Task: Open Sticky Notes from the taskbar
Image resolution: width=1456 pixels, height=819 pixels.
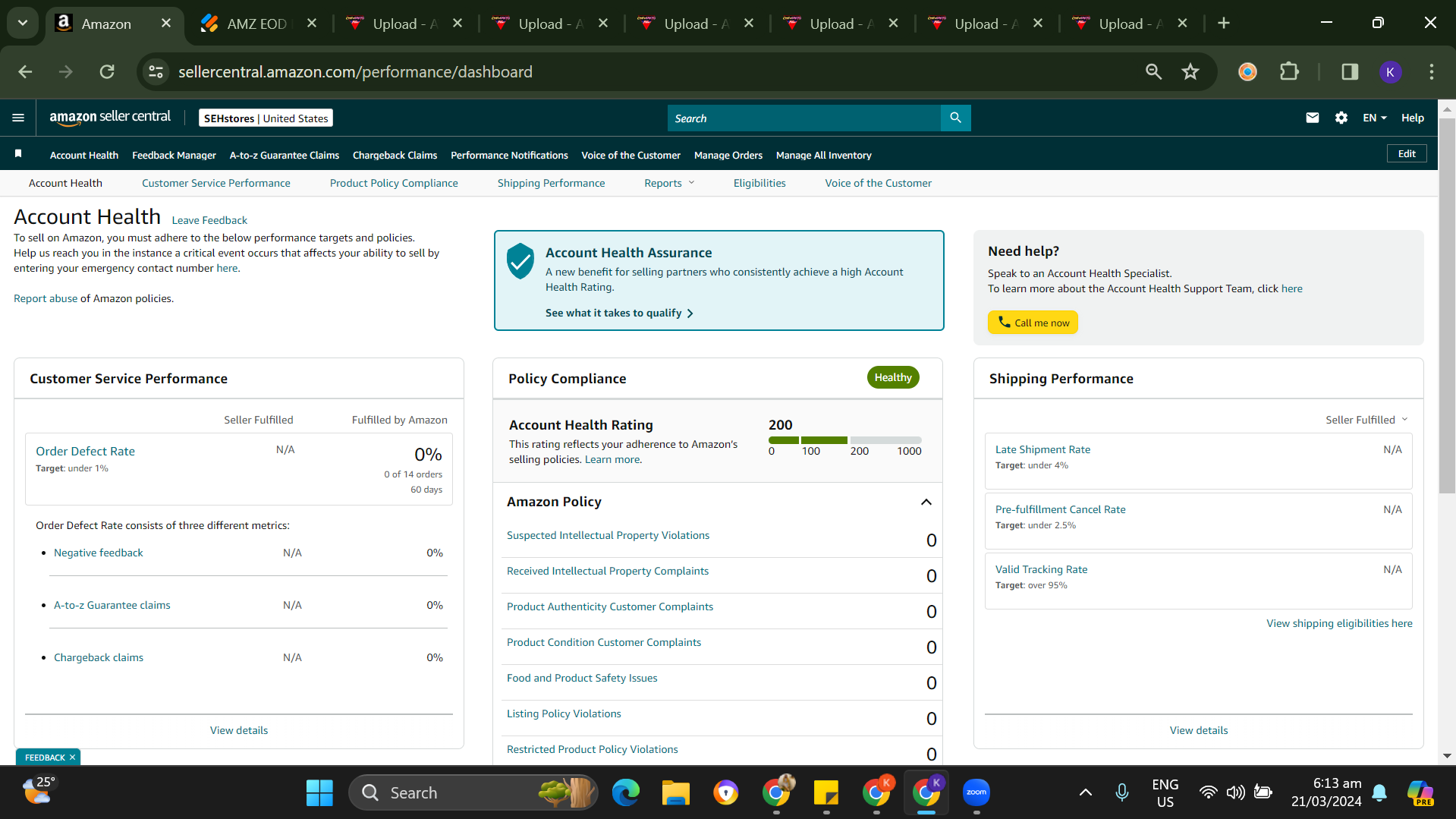Action: [x=825, y=792]
